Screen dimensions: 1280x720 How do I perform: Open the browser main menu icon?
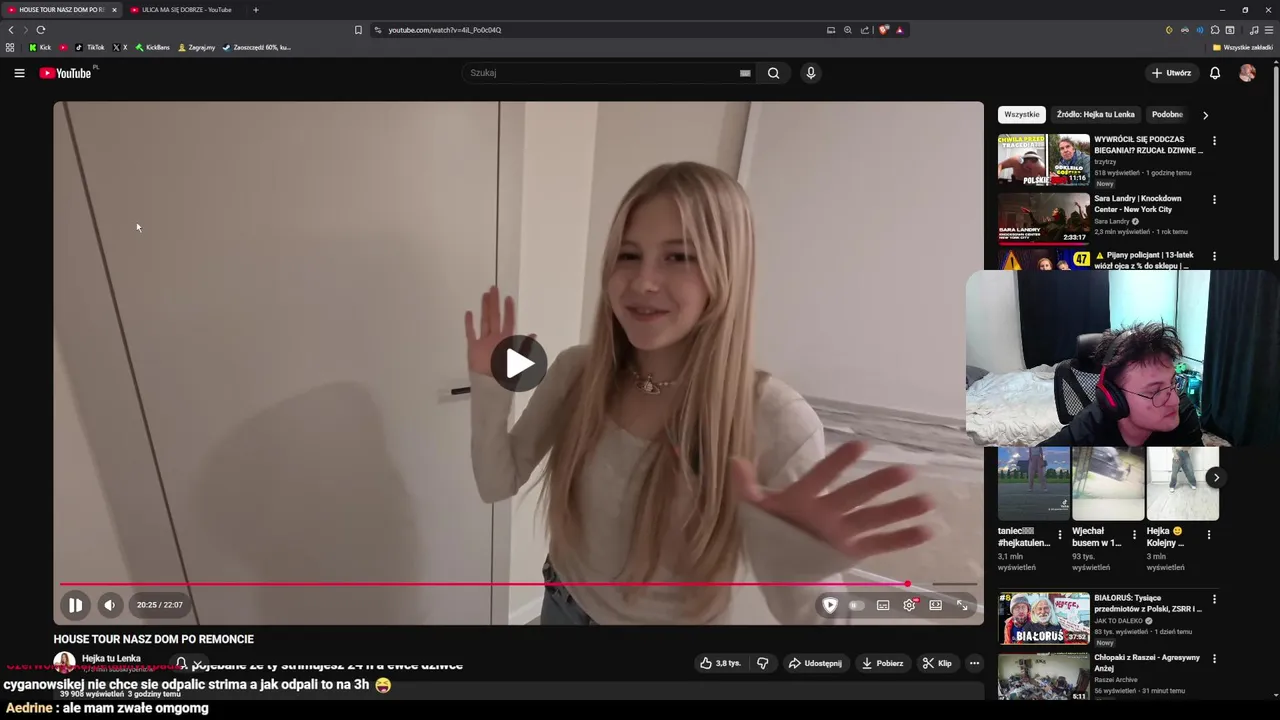pos(1269,30)
